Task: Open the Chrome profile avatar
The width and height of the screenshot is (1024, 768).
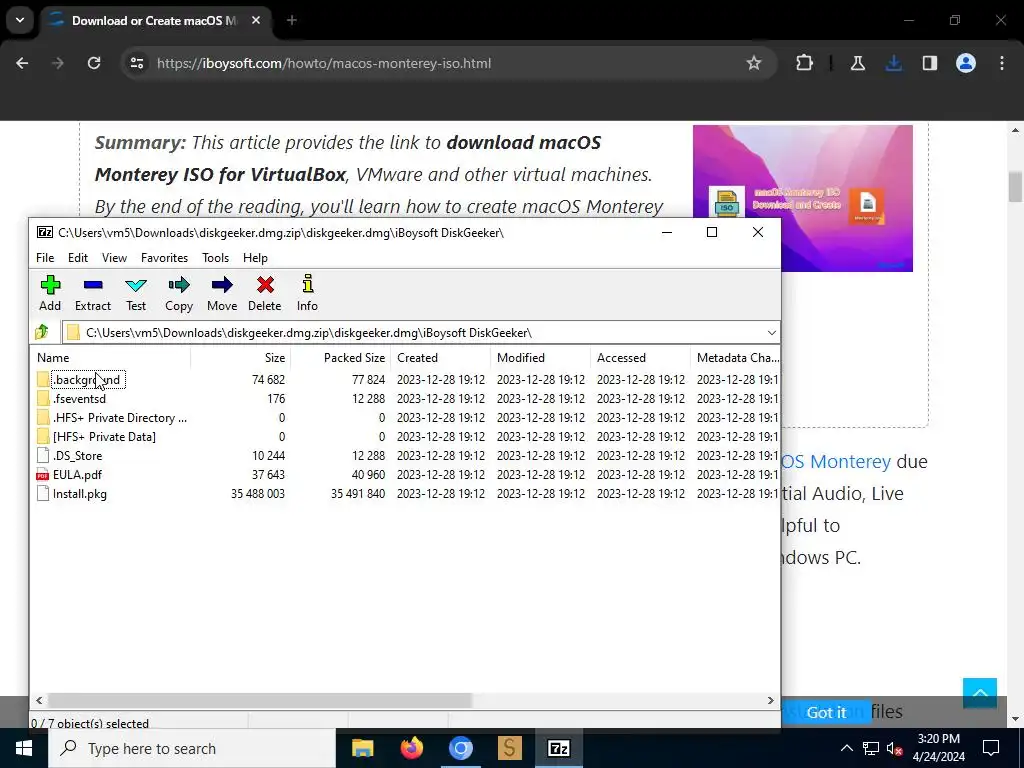Action: pos(966,63)
